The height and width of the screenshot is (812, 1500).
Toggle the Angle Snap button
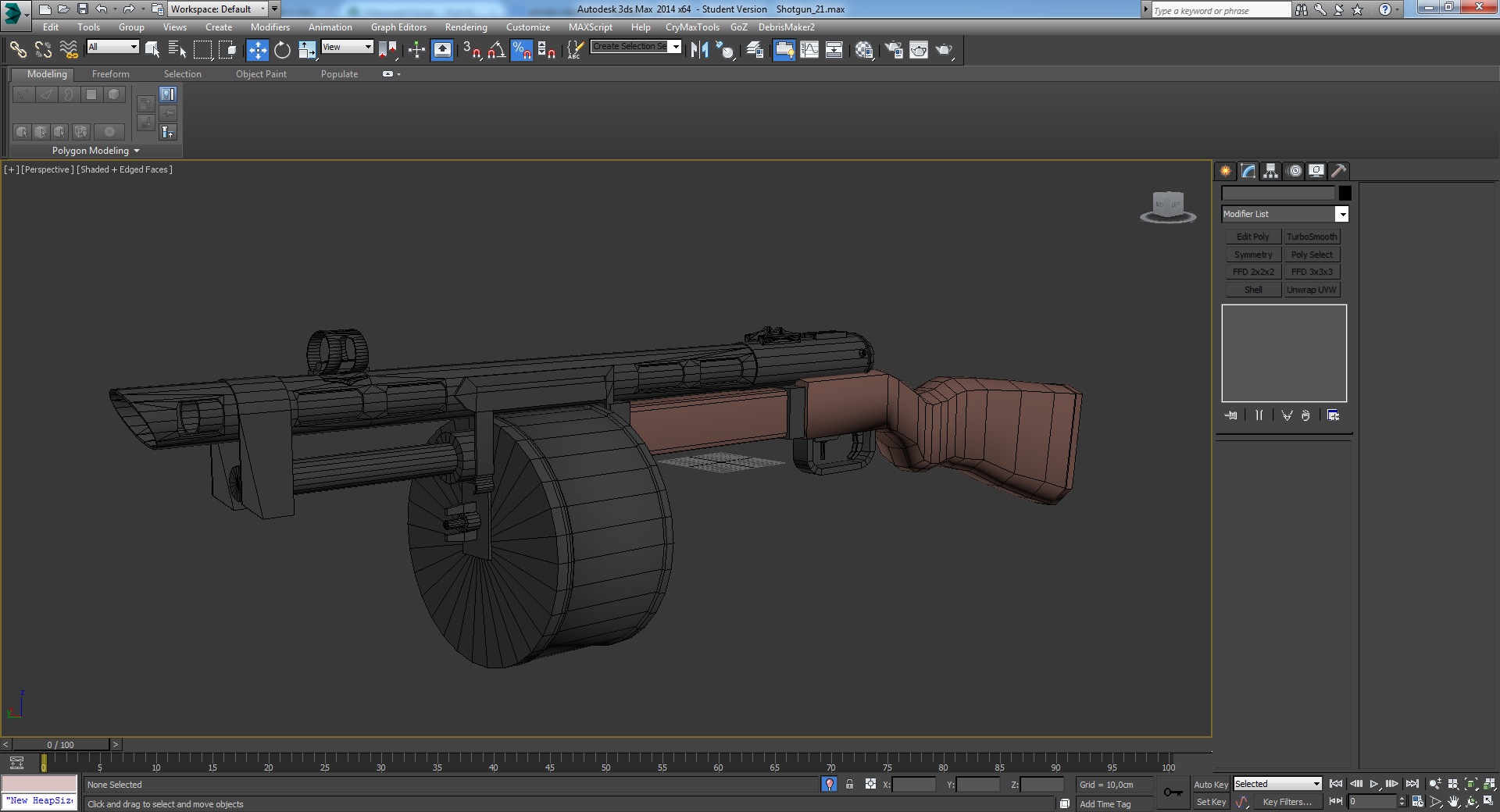coord(496,50)
